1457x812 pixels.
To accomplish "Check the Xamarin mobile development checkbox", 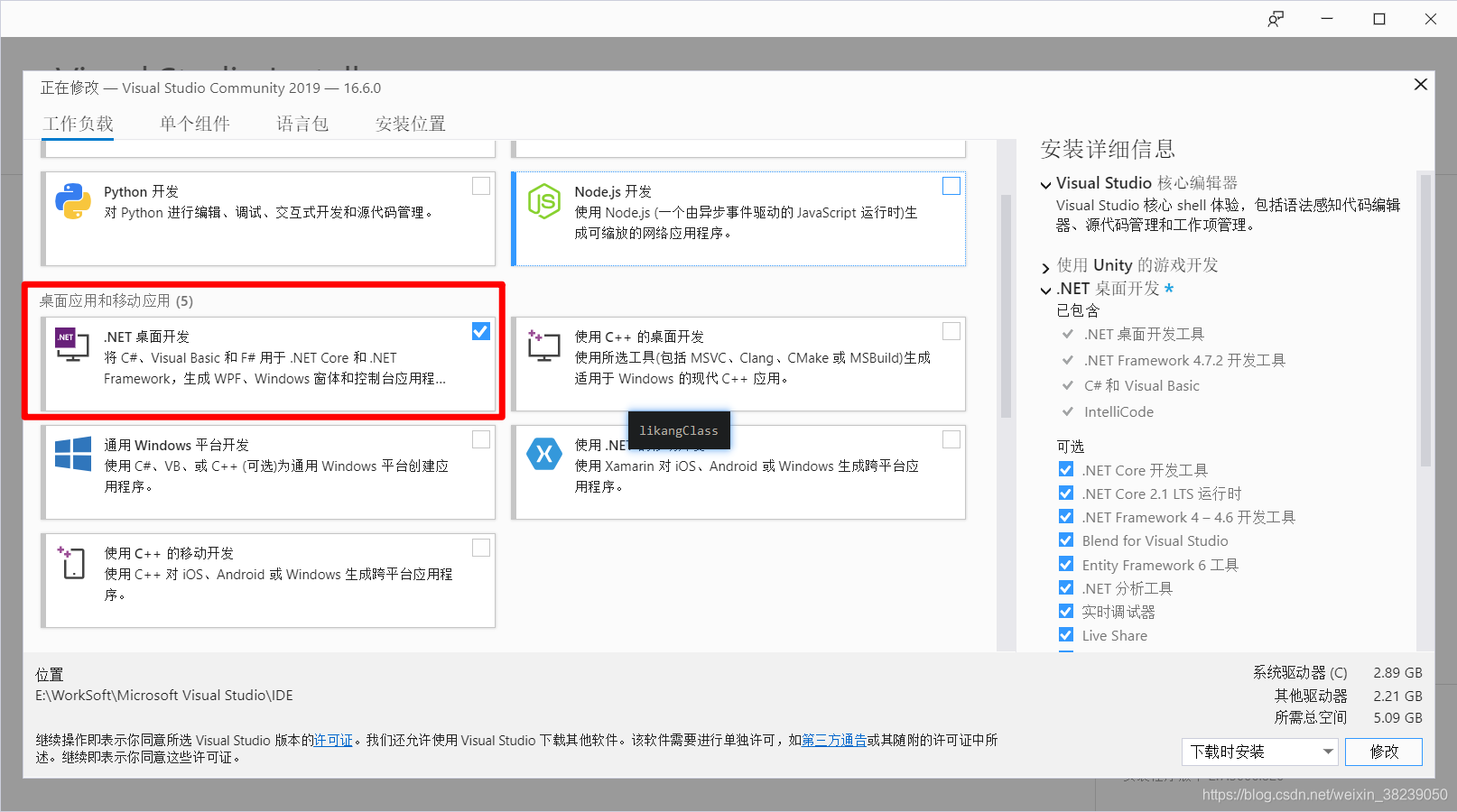I will 951,439.
